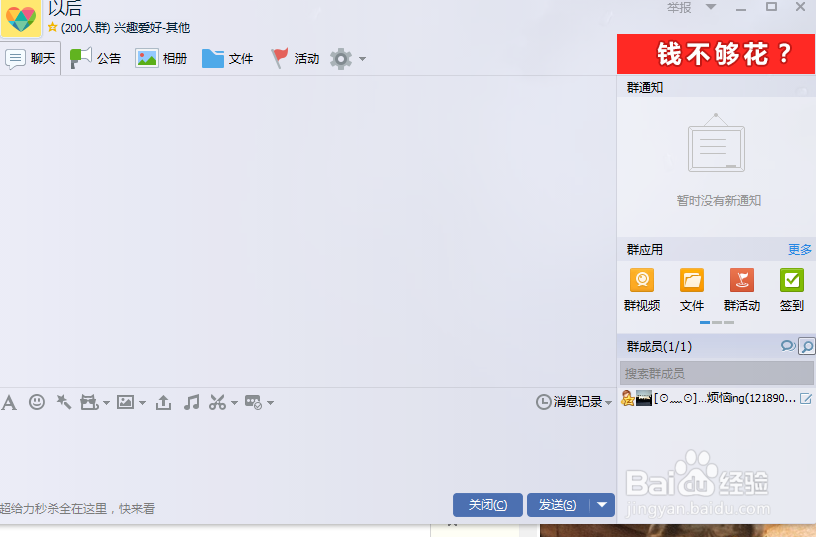
Task: Select member 烦恼ing(121890… in the list
Action: tap(717, 399)
